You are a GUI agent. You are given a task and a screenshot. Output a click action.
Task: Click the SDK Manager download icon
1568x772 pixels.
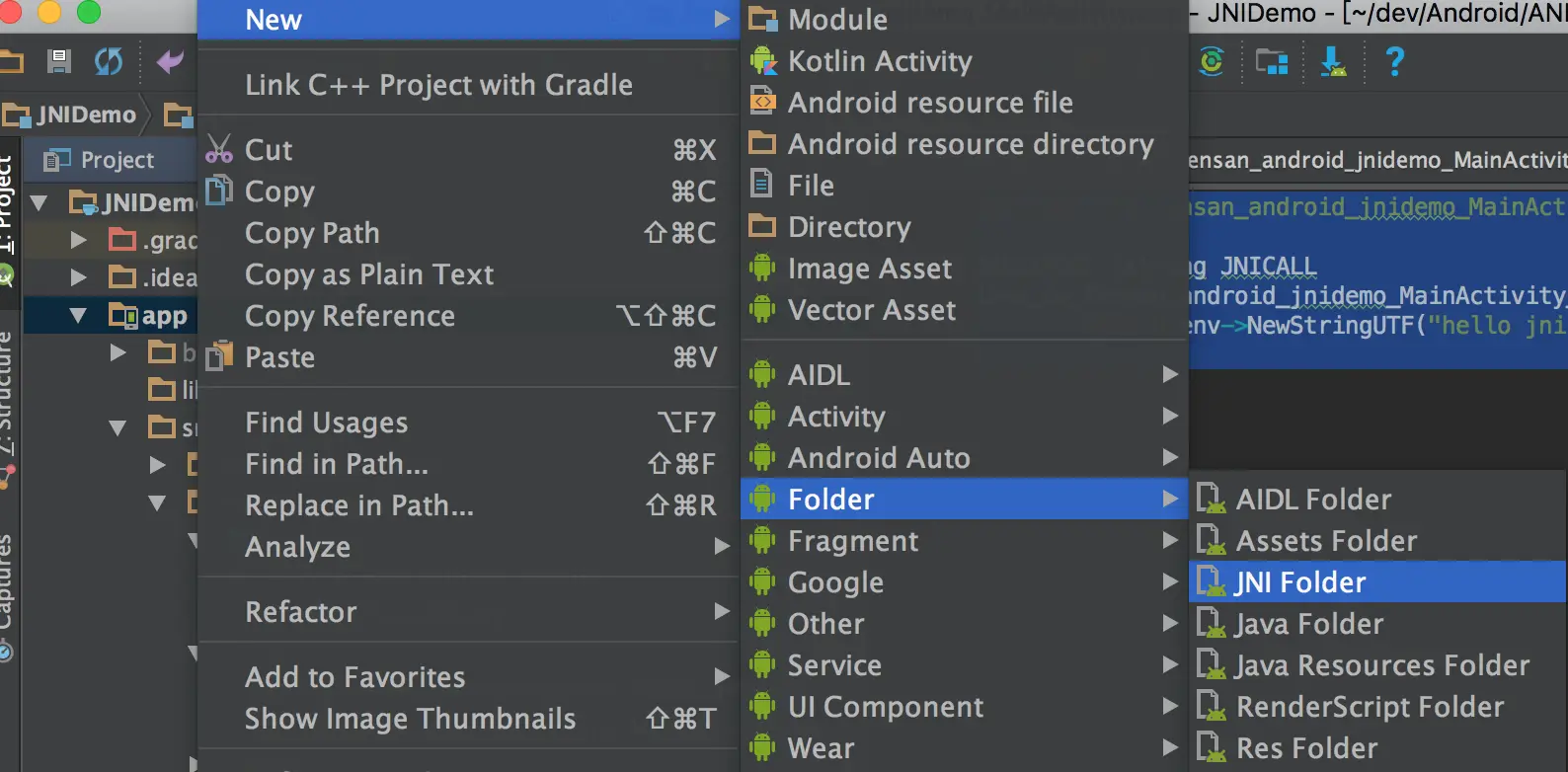(1333, 61)
